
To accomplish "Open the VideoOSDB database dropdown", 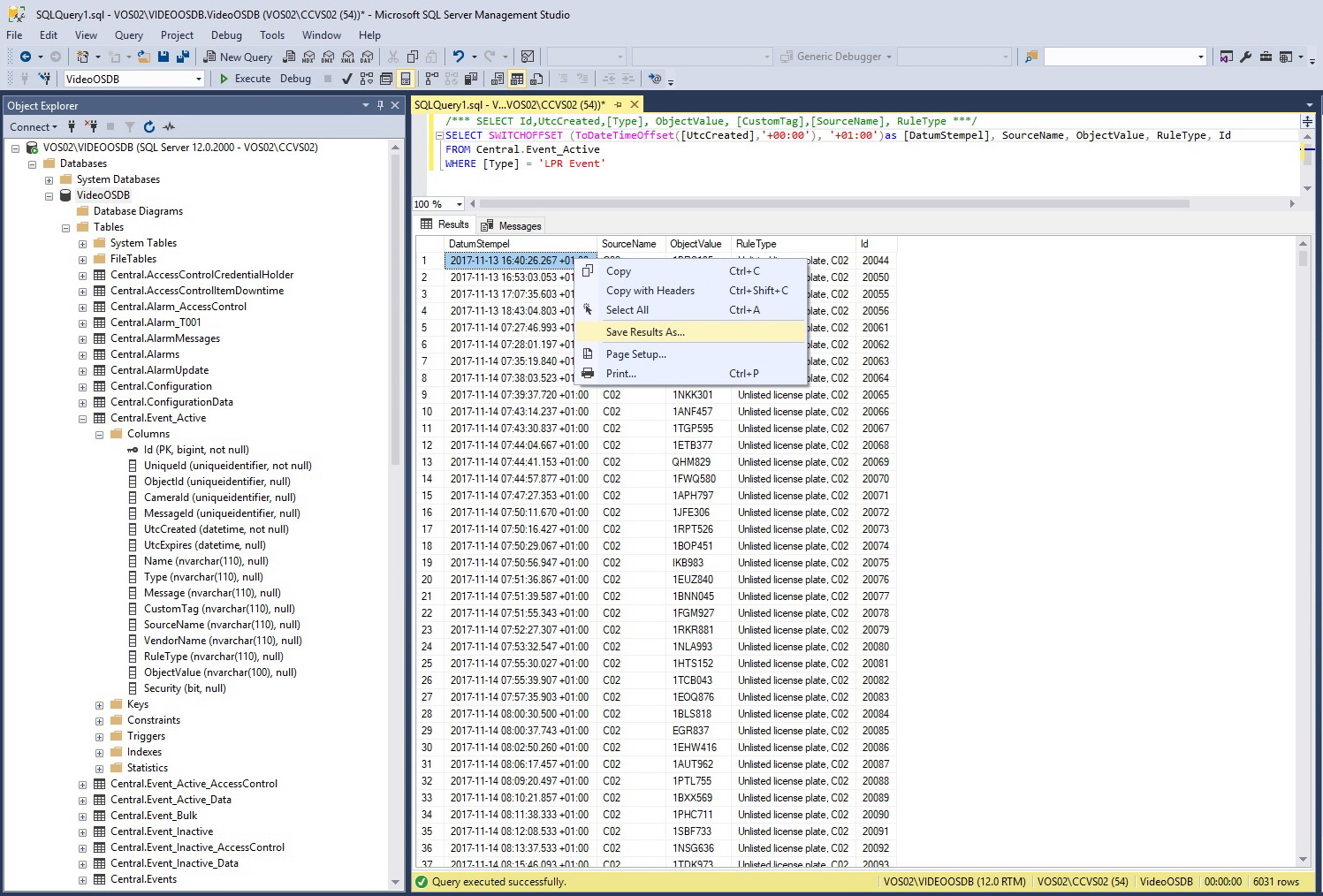I will pos(199,79).
